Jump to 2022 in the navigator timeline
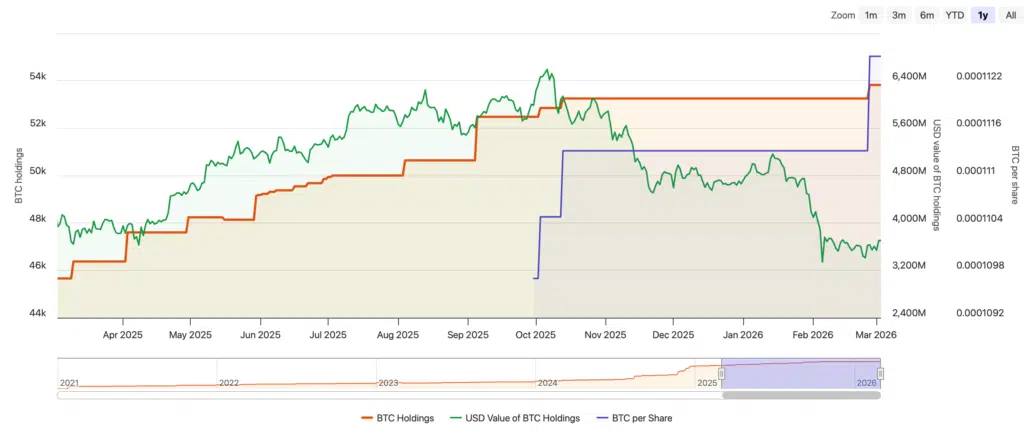1024x432 pixels. point(229,383)
